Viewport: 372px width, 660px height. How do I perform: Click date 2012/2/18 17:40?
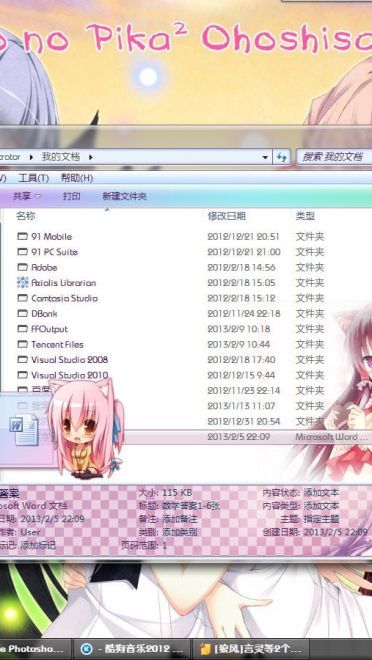pos(242,359)
